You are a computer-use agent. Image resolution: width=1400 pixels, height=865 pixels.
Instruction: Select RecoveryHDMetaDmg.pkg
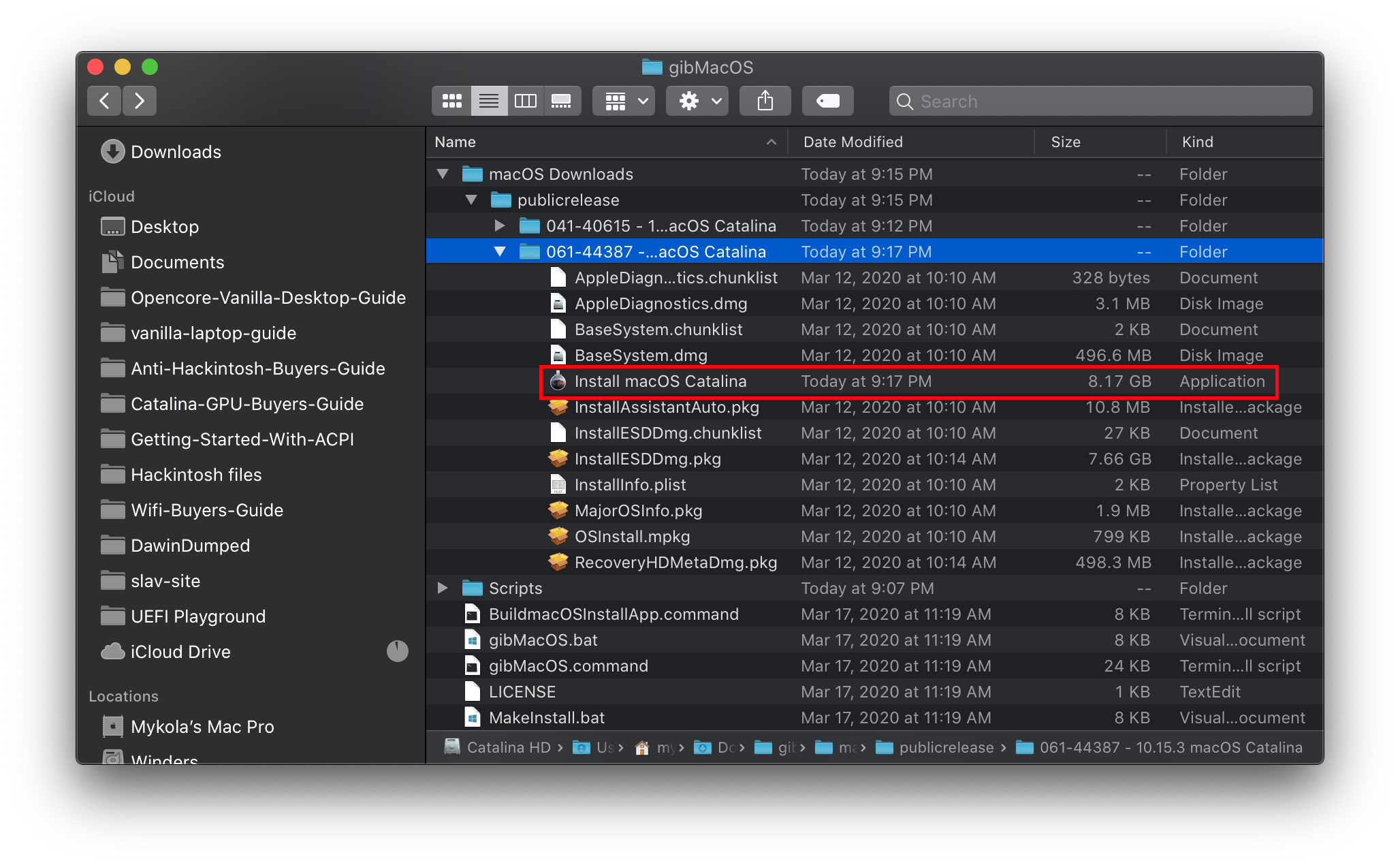(x=874, y=562)
